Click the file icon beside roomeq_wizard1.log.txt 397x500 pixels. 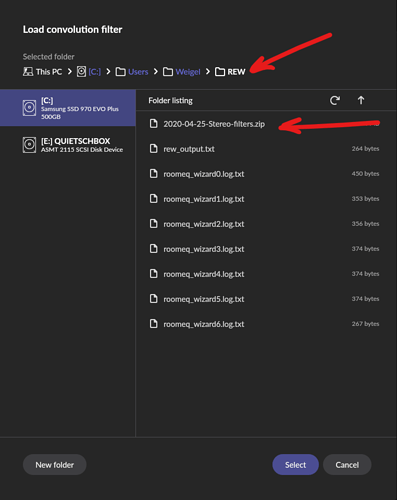(153, 198)
